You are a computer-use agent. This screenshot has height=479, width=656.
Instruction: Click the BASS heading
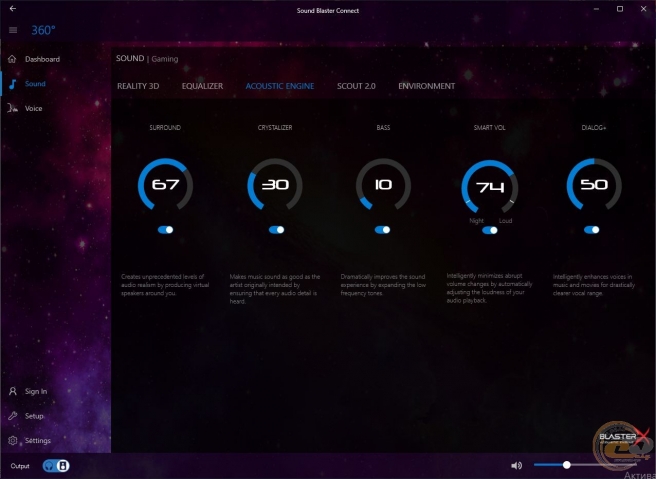pyautogui.click(x=383, y=128)
